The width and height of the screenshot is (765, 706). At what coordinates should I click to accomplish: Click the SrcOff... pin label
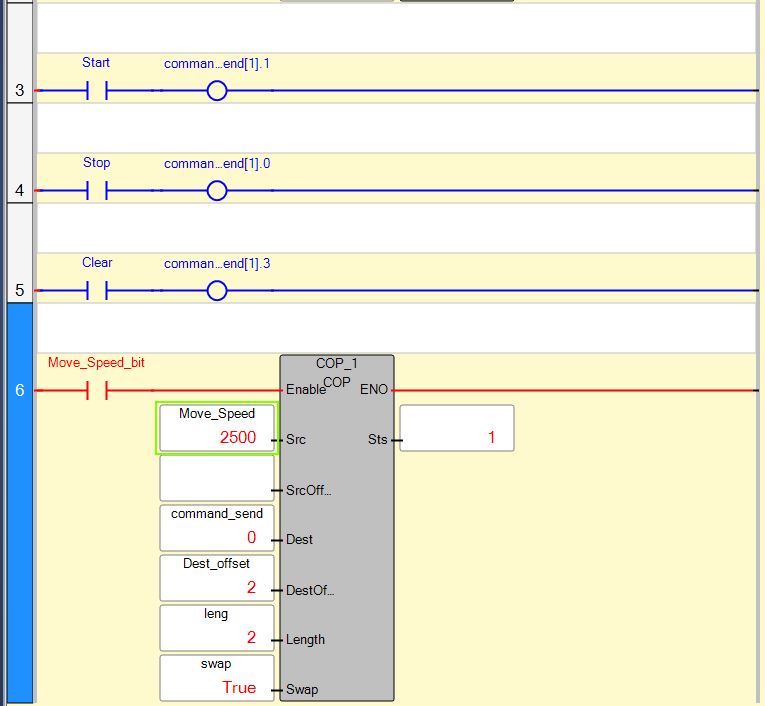click(x=309, y=490)
